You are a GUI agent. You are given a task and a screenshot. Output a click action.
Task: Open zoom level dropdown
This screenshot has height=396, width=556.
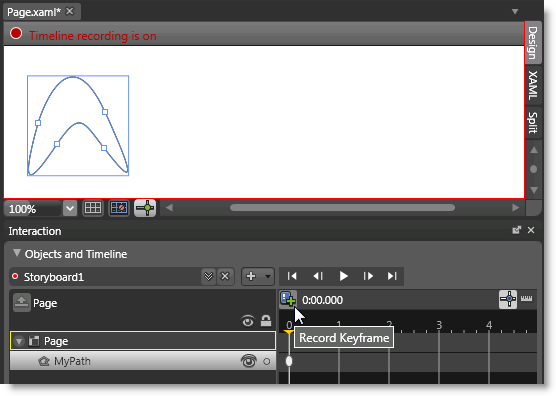point(70,208)
